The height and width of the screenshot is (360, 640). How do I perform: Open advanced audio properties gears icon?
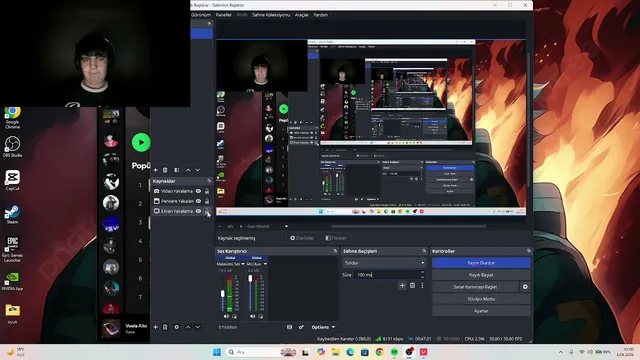[301, 327]
